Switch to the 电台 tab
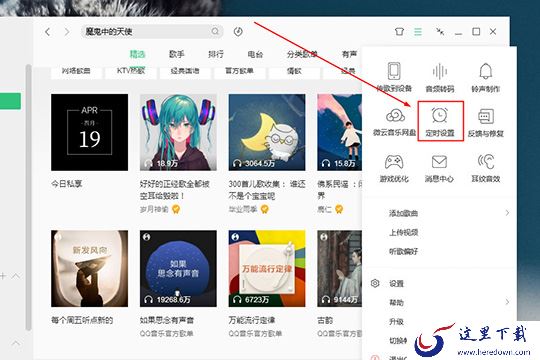540x360 pixels. coord(255,54)
